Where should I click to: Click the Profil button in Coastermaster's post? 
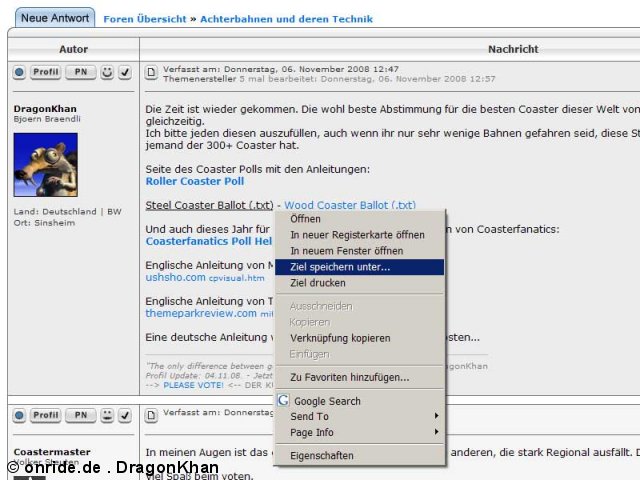click(x=46, y=416)
